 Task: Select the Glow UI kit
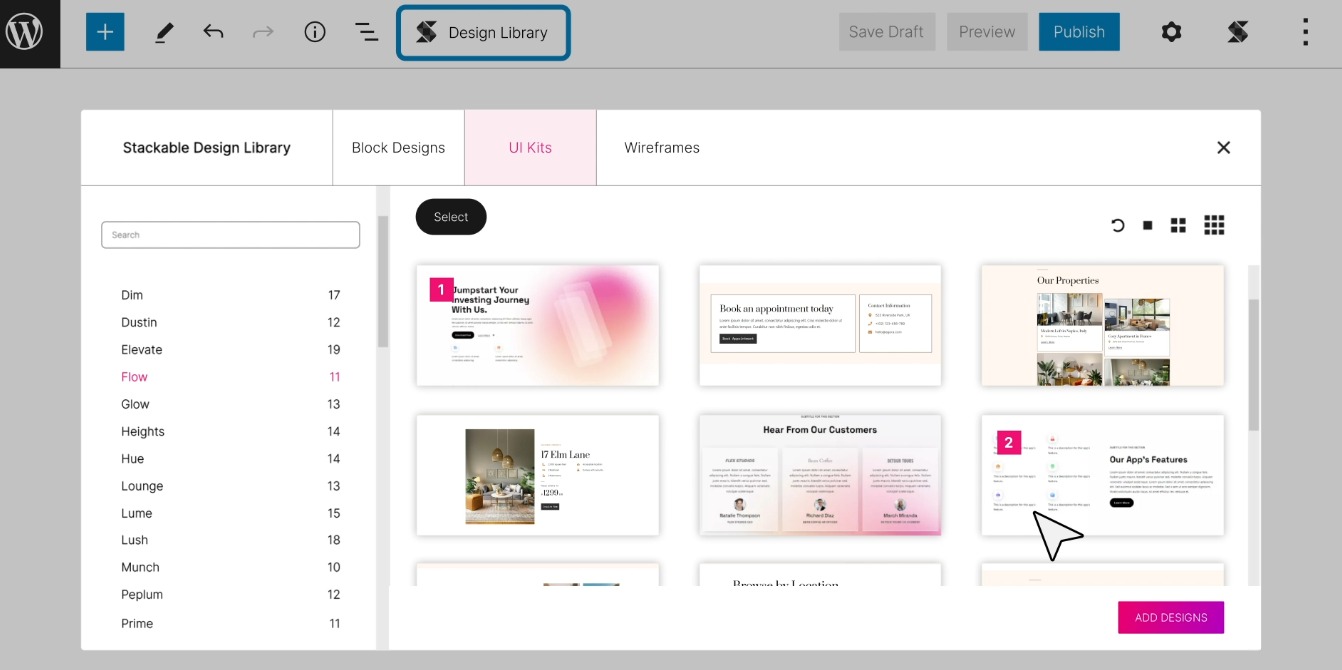tap(135, 404)
